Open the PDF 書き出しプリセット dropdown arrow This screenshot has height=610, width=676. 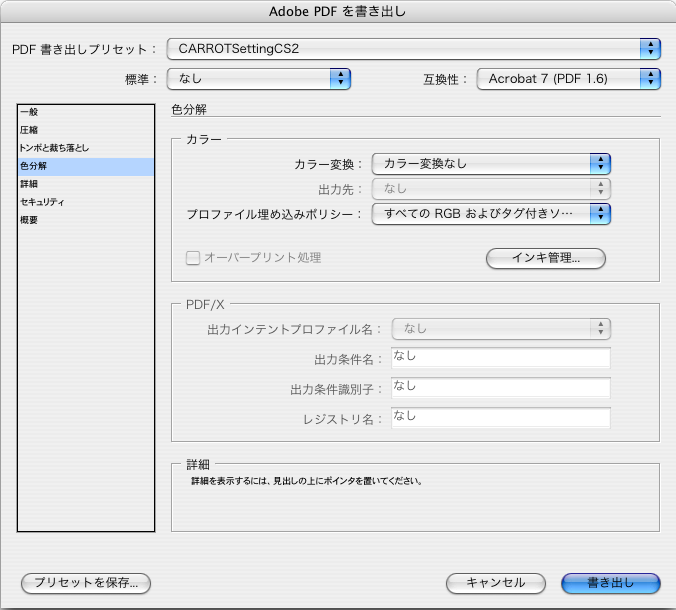pyautogui.click(x=650, y=49)
